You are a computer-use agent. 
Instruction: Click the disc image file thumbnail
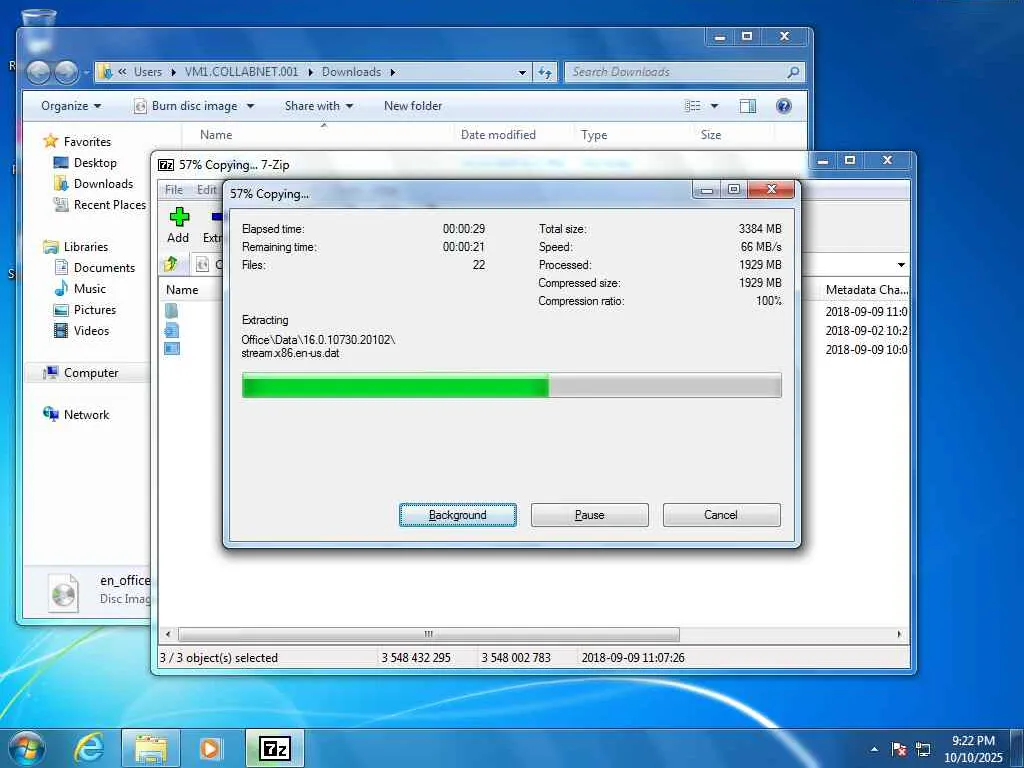64,593
